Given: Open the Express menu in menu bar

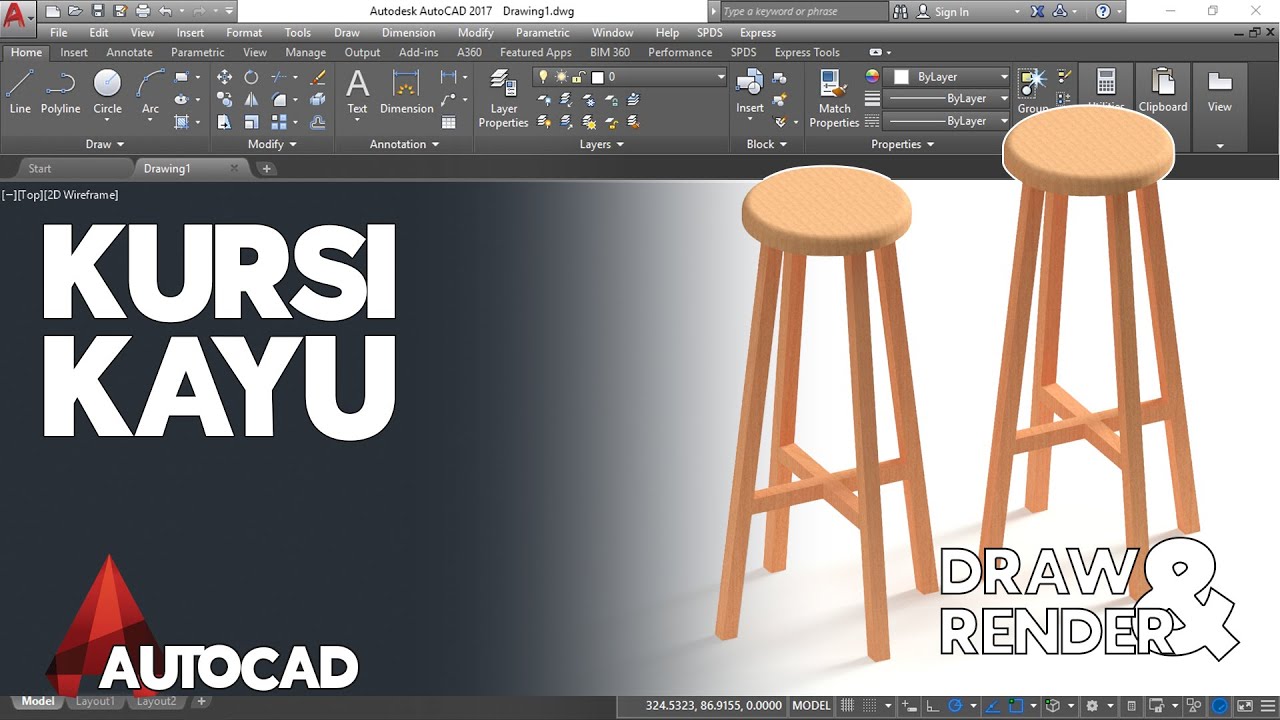Looking at the screenshot, I should pos(758,33).
